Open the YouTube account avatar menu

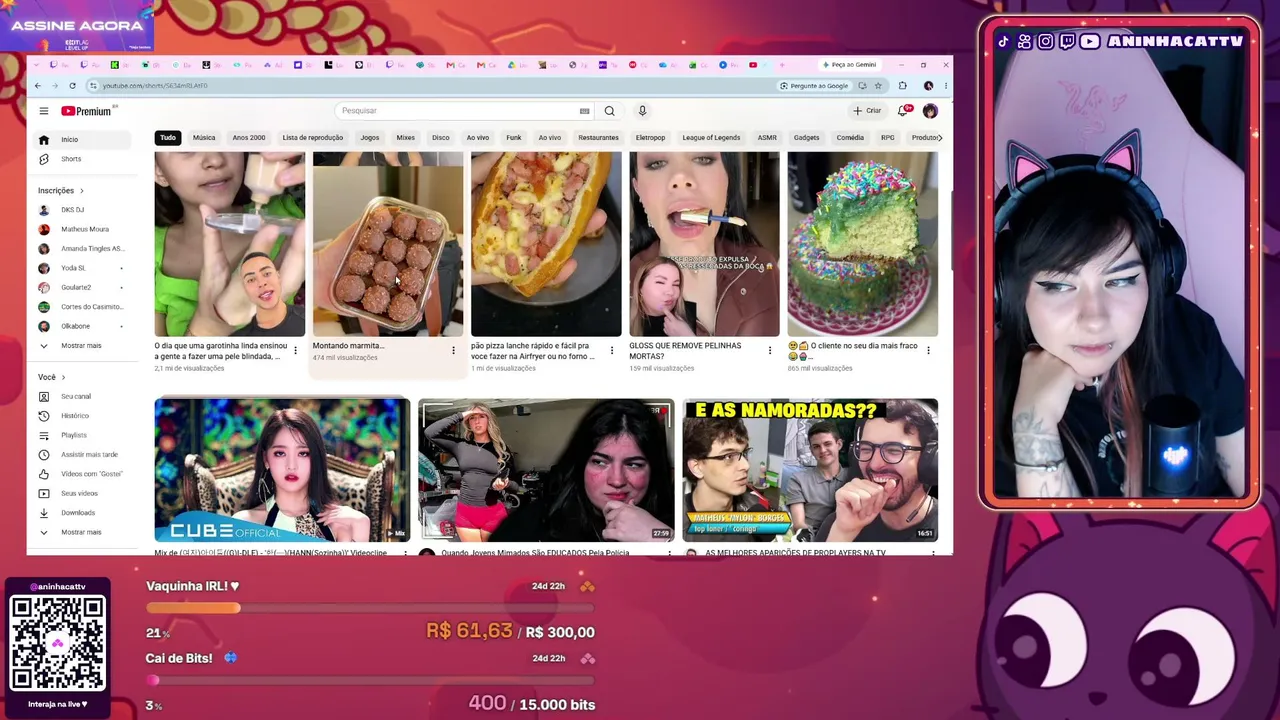[x=930, y=111]
